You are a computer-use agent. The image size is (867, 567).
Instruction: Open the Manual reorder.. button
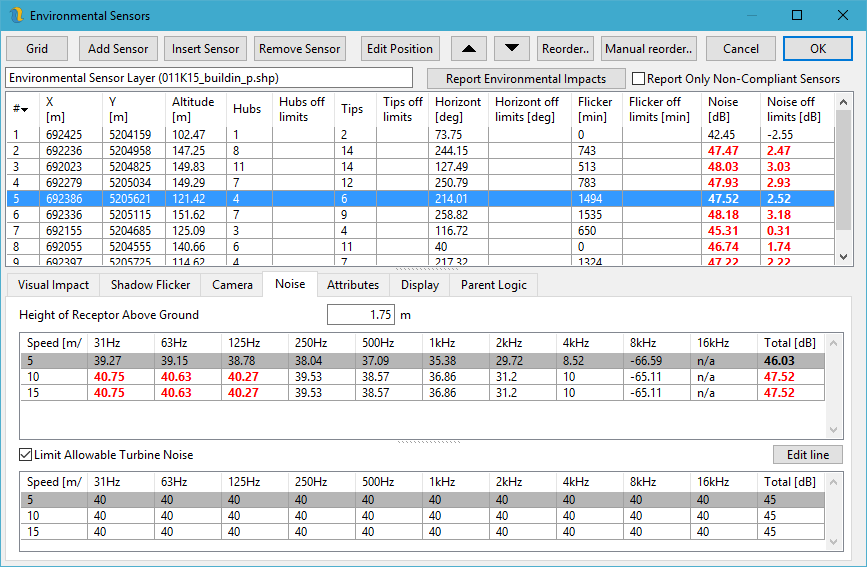(649, 48)
